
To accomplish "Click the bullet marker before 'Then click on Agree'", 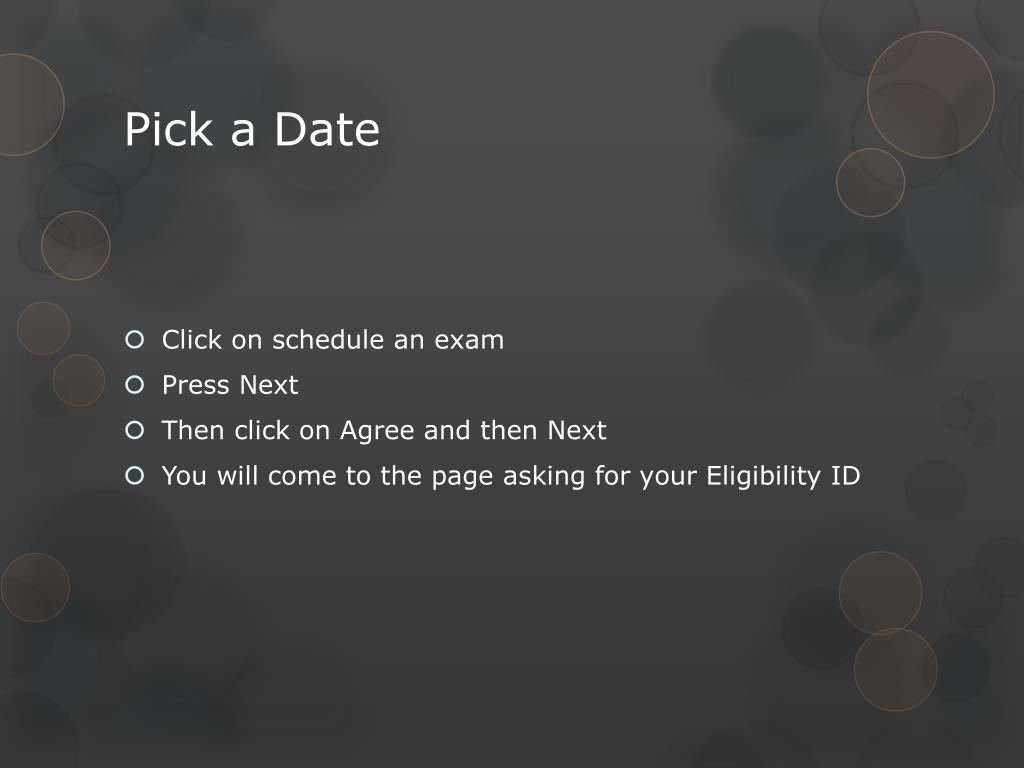I will [135, 430].
